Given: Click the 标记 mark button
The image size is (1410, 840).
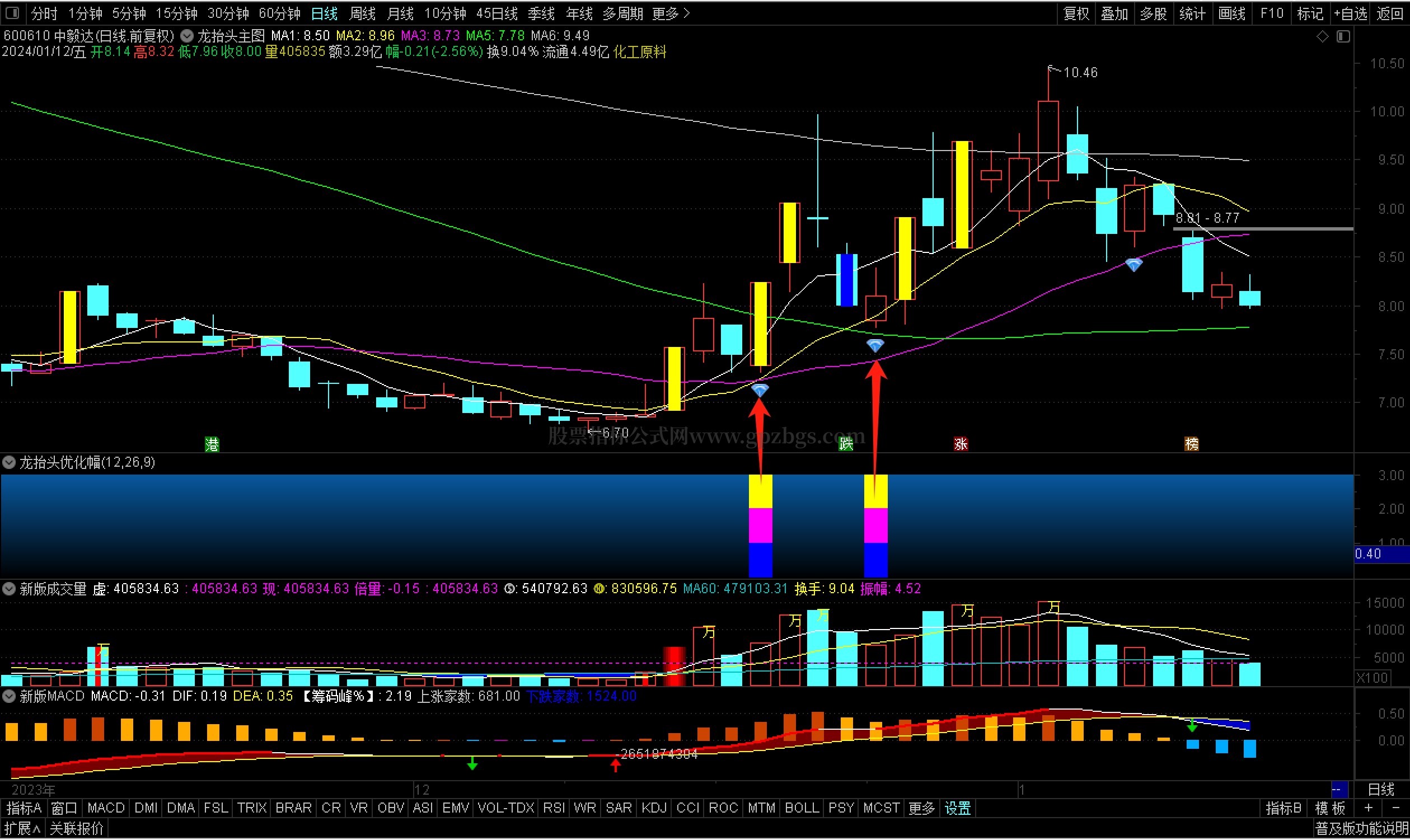Looking at the screenshot, I should click(x=1310, y=13).
